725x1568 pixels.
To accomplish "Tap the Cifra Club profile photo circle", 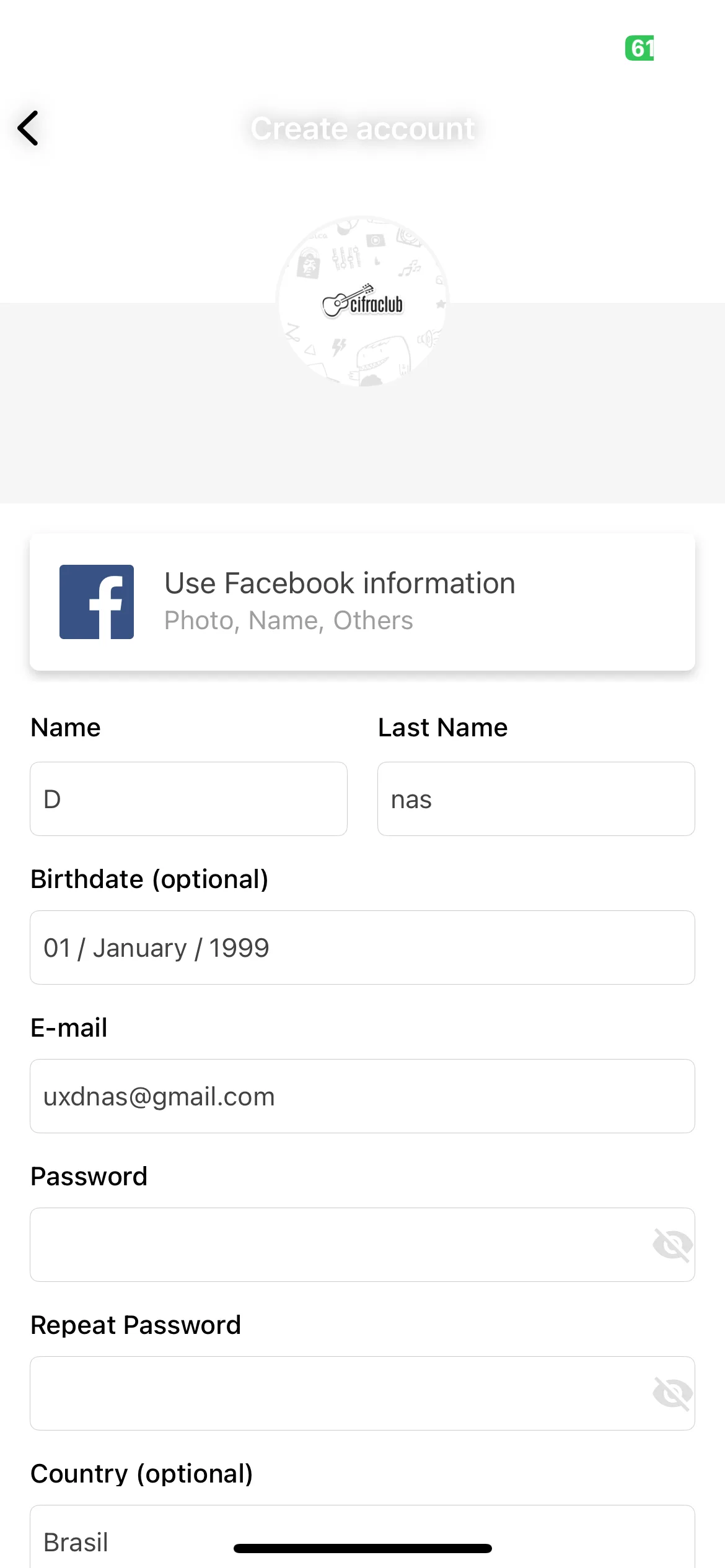I will coord(362,302).
